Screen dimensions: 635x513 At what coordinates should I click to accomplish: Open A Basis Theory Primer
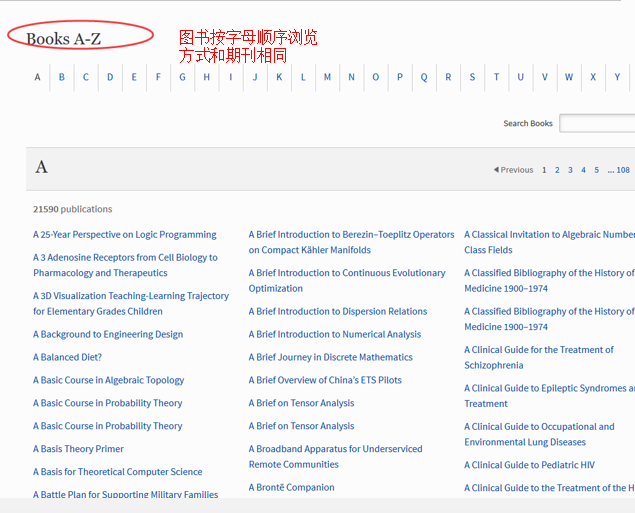click(x=78, y=449)
